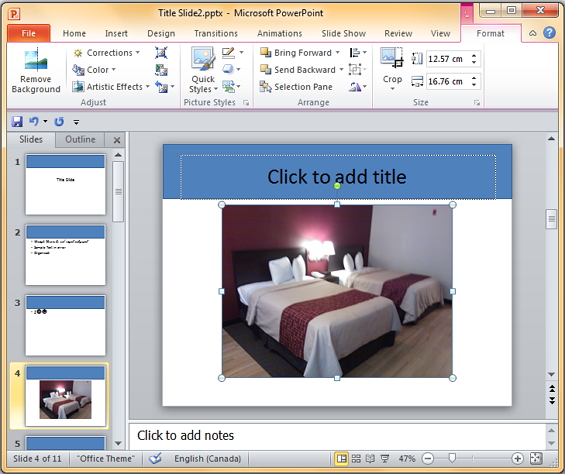Open the Selection Pane
The width and height of the screenshot is (565, 474).
pyautogui.click(x=296, y=87)
